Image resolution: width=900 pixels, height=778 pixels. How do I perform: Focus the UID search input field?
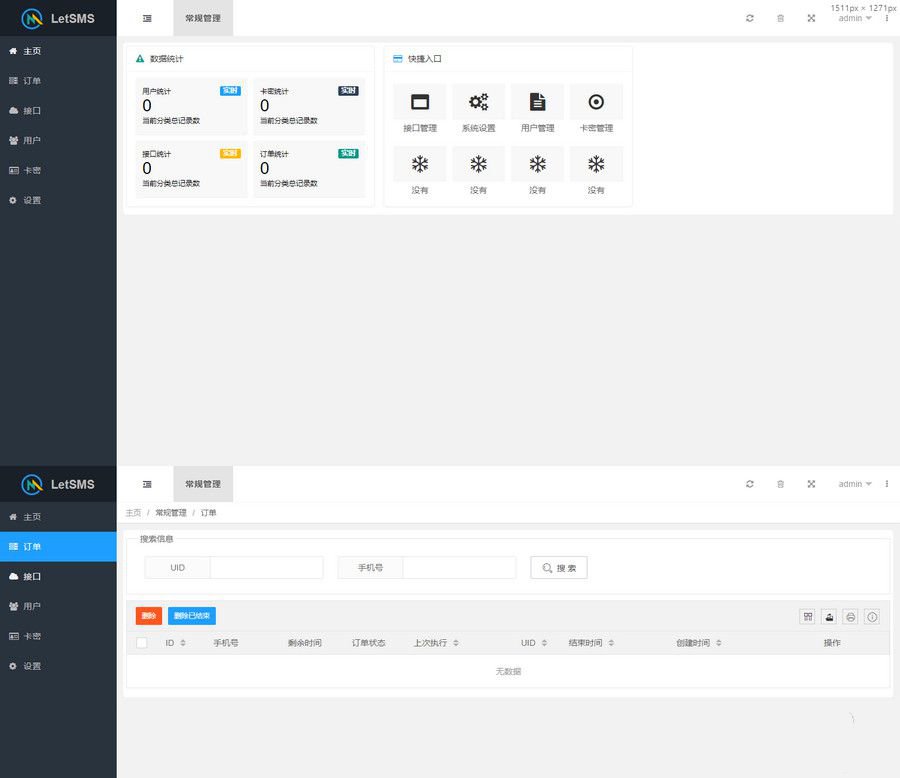click(266, 568)
